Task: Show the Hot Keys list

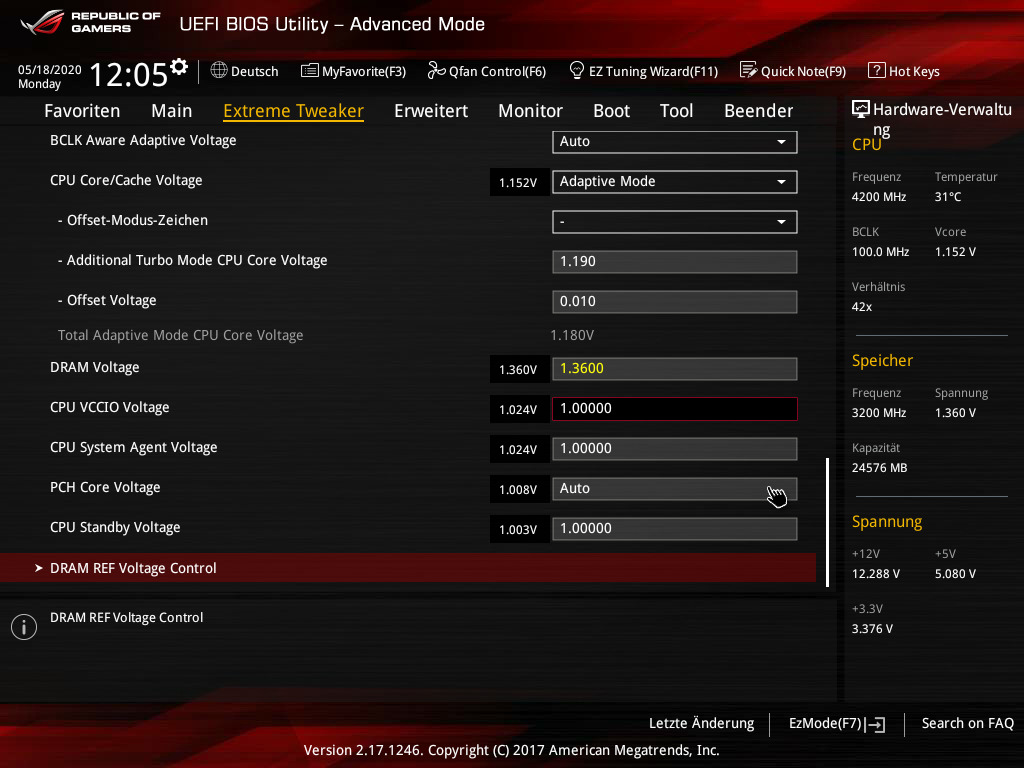Action: [904, 71]
